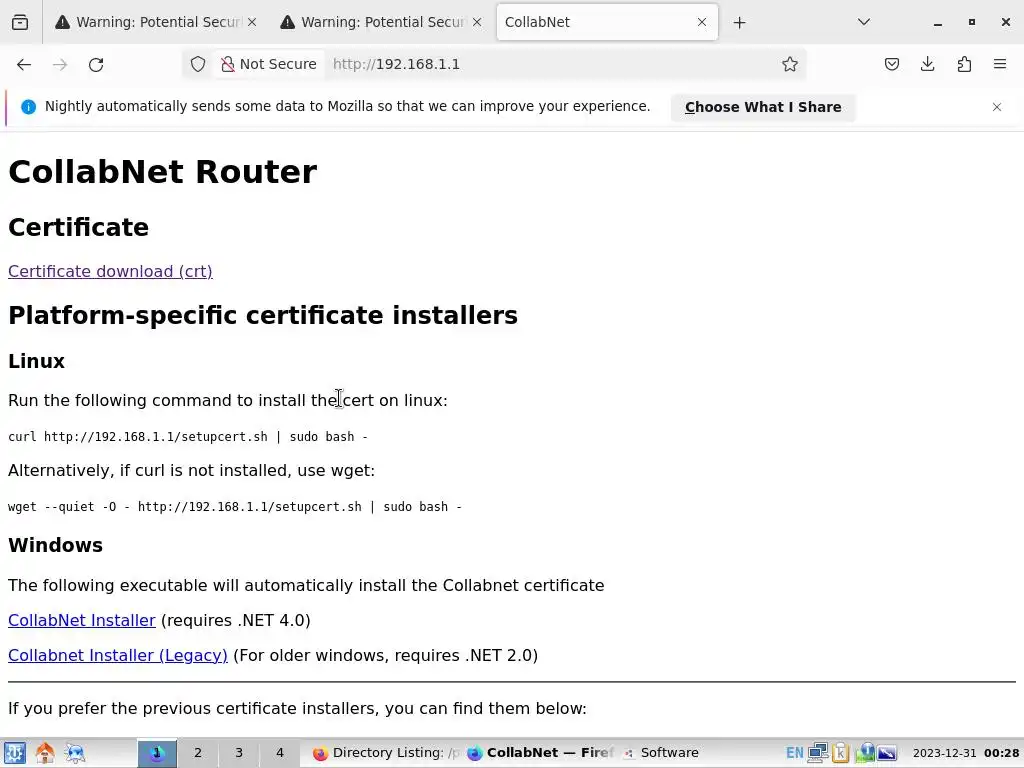The image size is (1024, 768).
Task: Open a new browser tab
Action: (x=739, y=23)
